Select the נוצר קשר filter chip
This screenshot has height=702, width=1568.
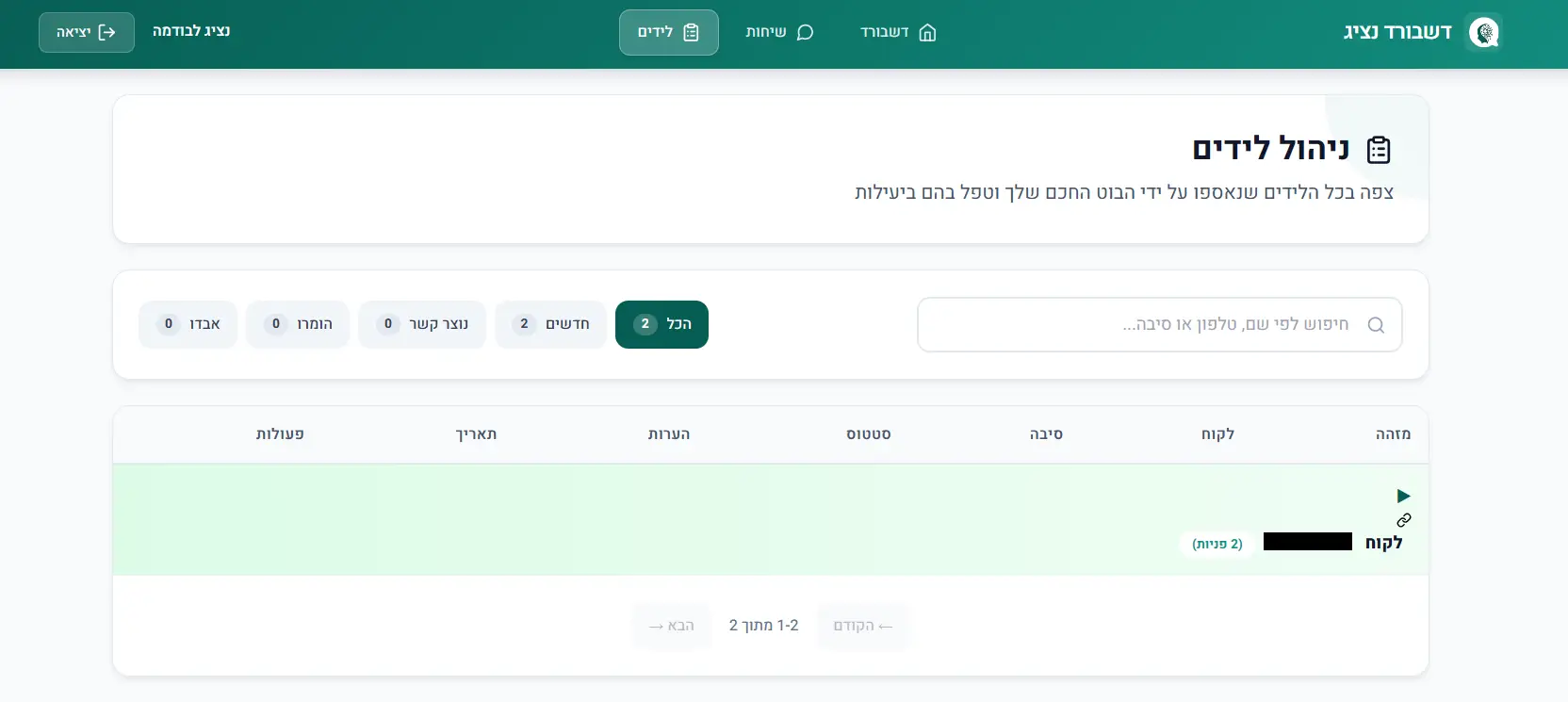(422, 324)
